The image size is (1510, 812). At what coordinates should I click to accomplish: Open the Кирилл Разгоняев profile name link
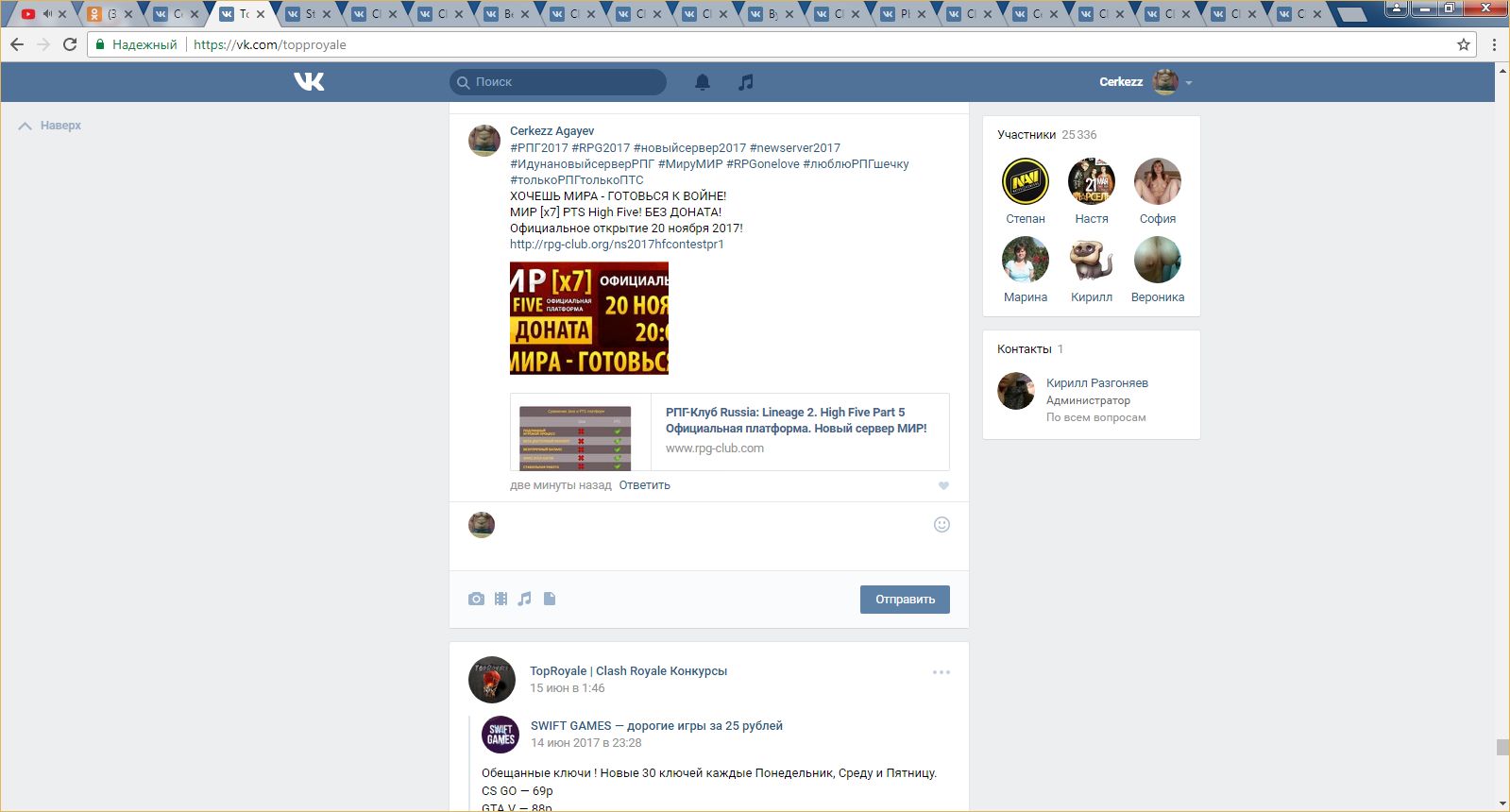pyautogui.click(x=1097, y=383)
